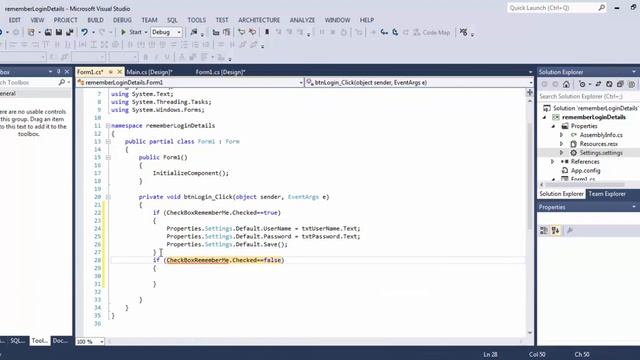Viewport: 640px width, 360px height.
Task: Click the Home icon in Solution Explorer
Action: point(566,84)
